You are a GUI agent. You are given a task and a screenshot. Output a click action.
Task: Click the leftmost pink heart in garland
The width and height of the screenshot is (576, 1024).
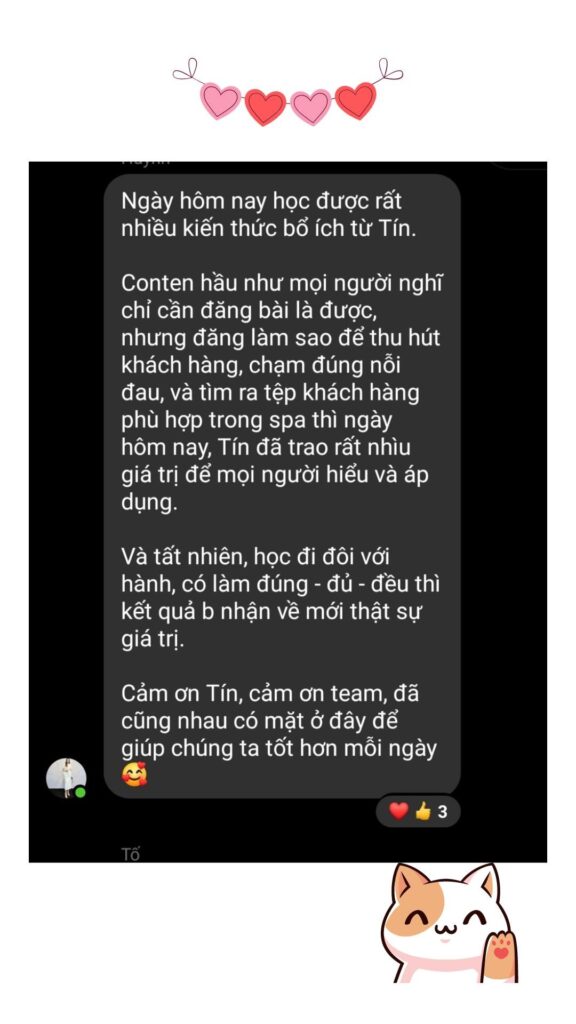point(221,101)
